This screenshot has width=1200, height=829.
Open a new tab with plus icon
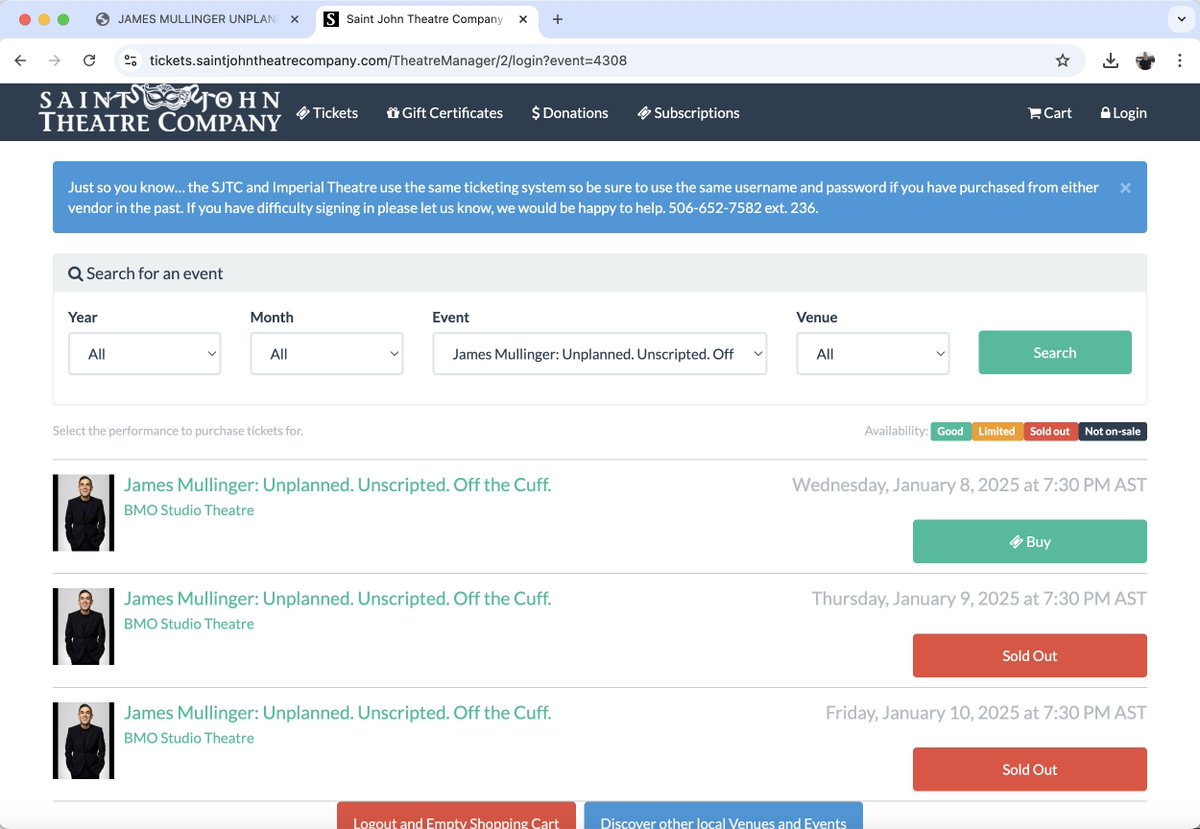557,19
